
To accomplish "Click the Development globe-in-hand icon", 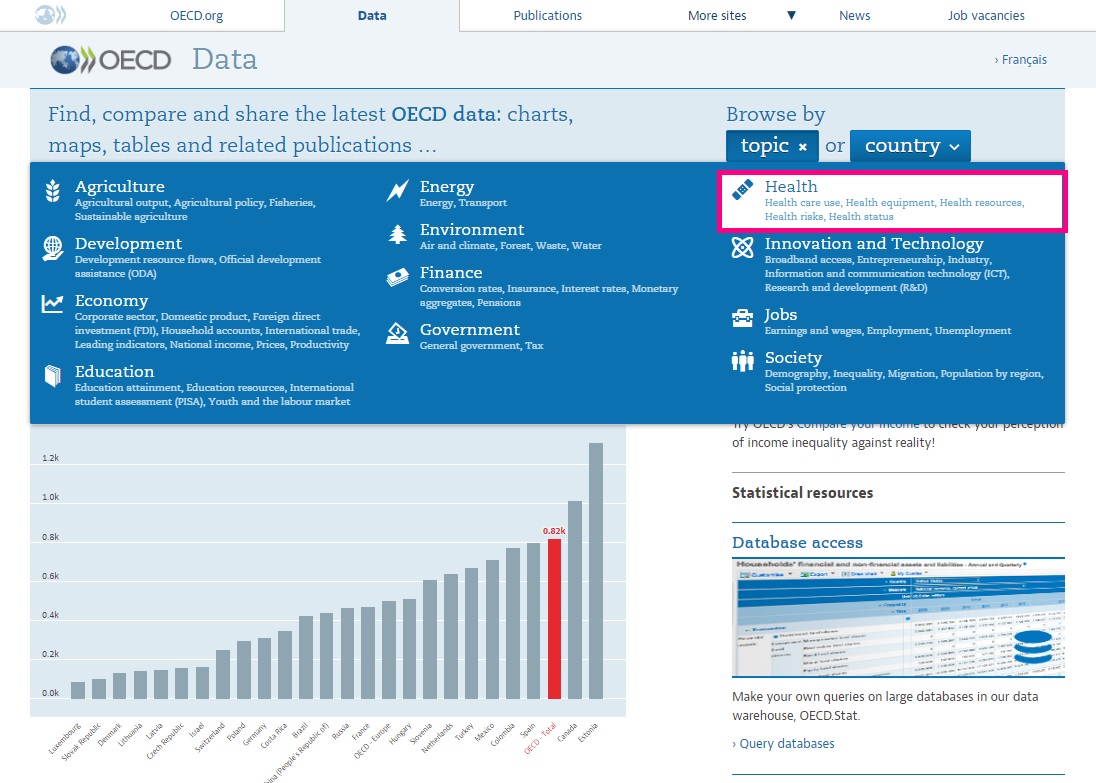I will pyautogui.click(x=52, y=248).
